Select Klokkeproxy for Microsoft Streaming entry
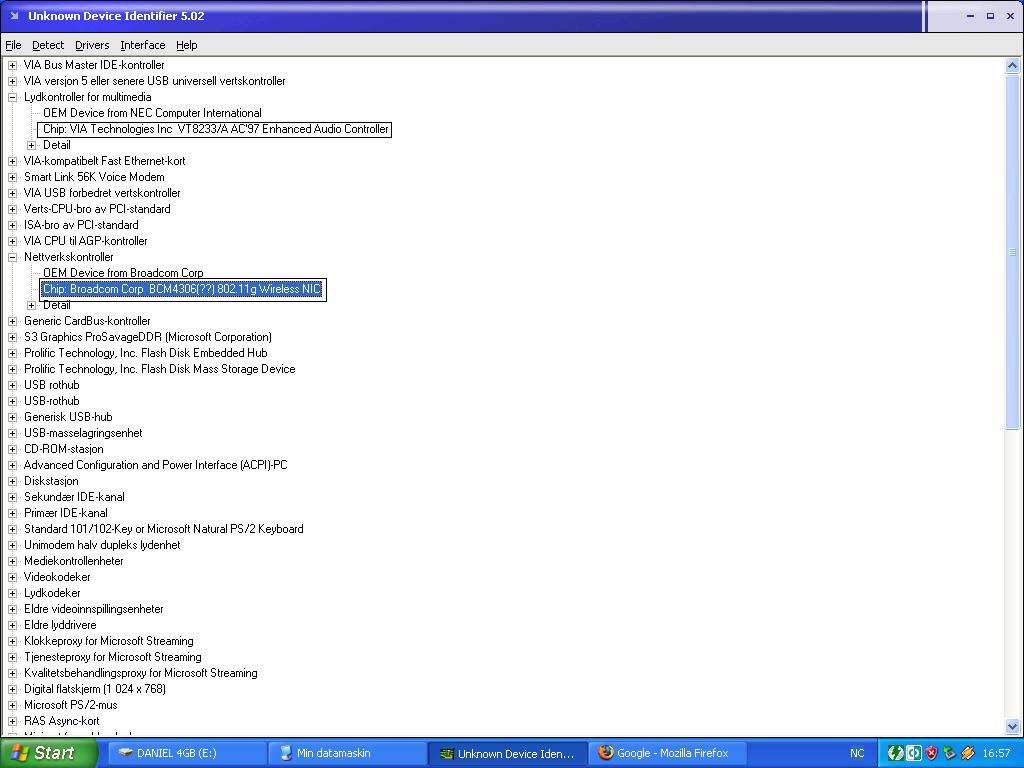The image size is (1024, 768). (x=108, y=641)
